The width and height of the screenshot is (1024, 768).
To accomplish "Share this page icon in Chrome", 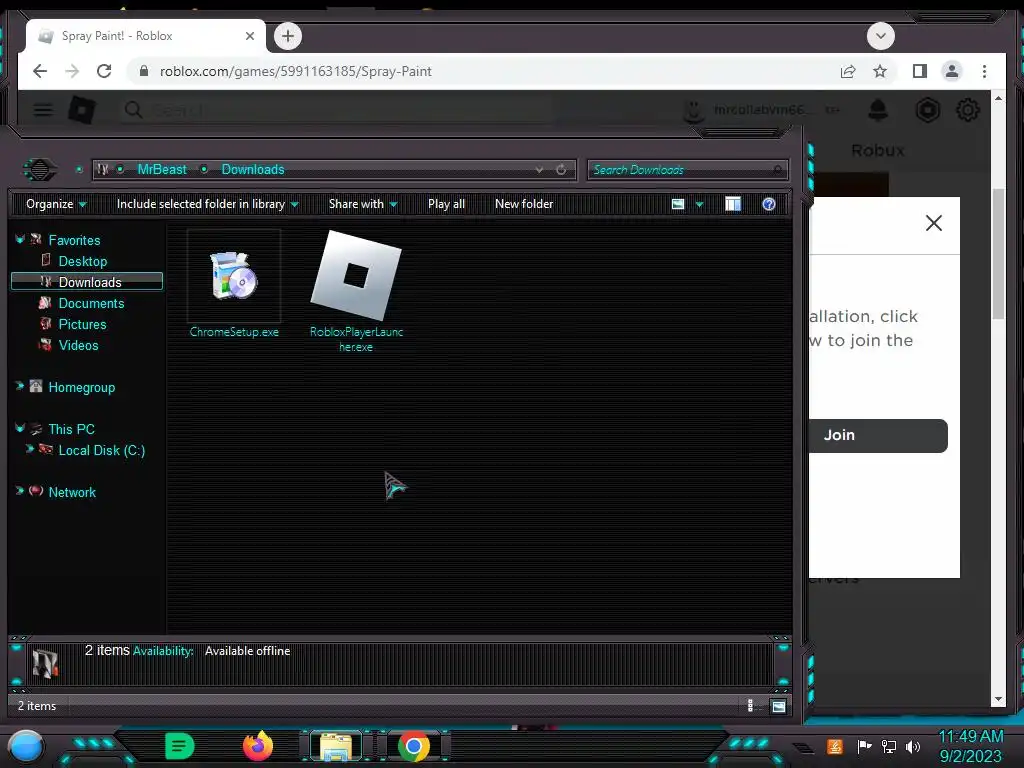I will [x=848, y=71].
